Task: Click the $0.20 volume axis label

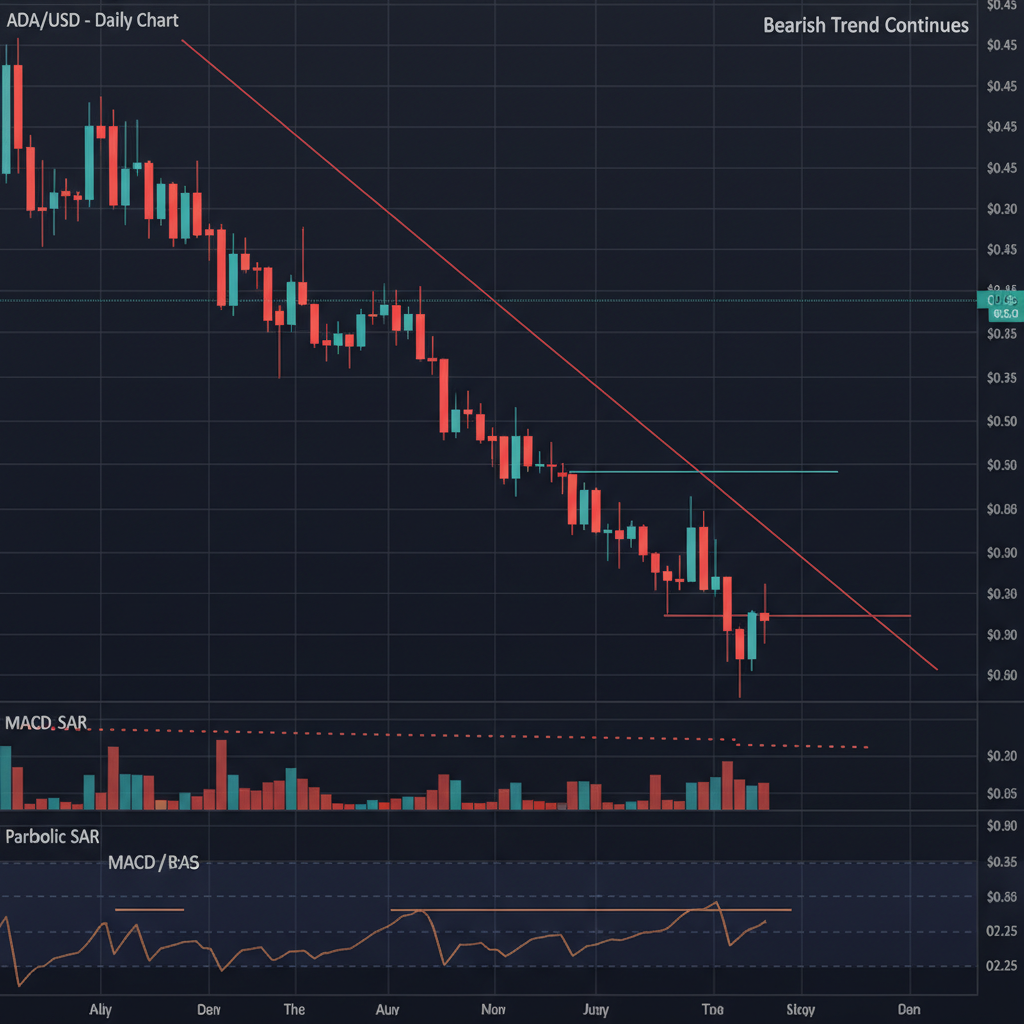Action: [x=1000, y=756]
